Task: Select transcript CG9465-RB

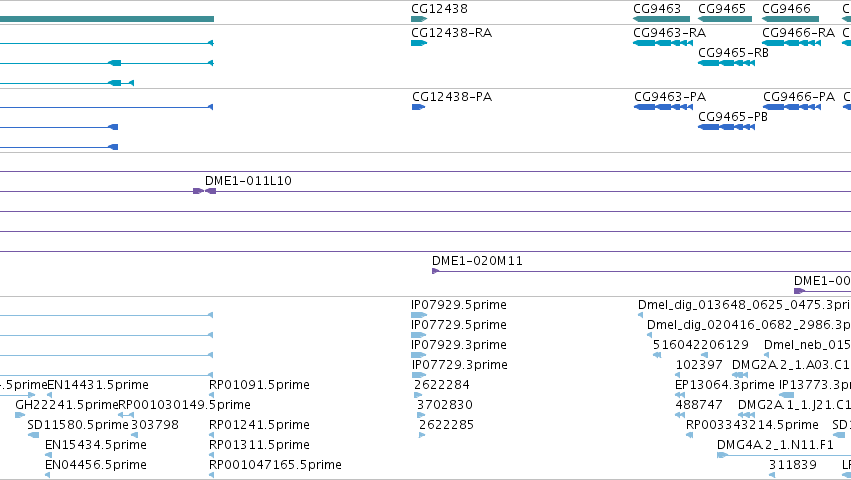Action: coord(726,63)
